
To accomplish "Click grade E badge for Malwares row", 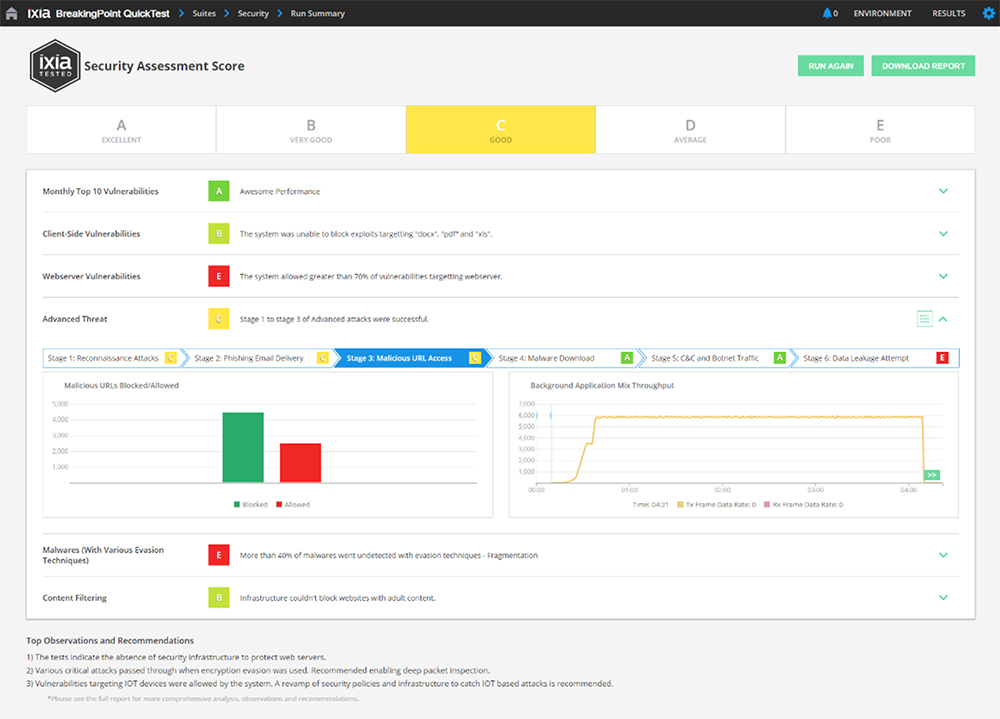I will [219, 555].
